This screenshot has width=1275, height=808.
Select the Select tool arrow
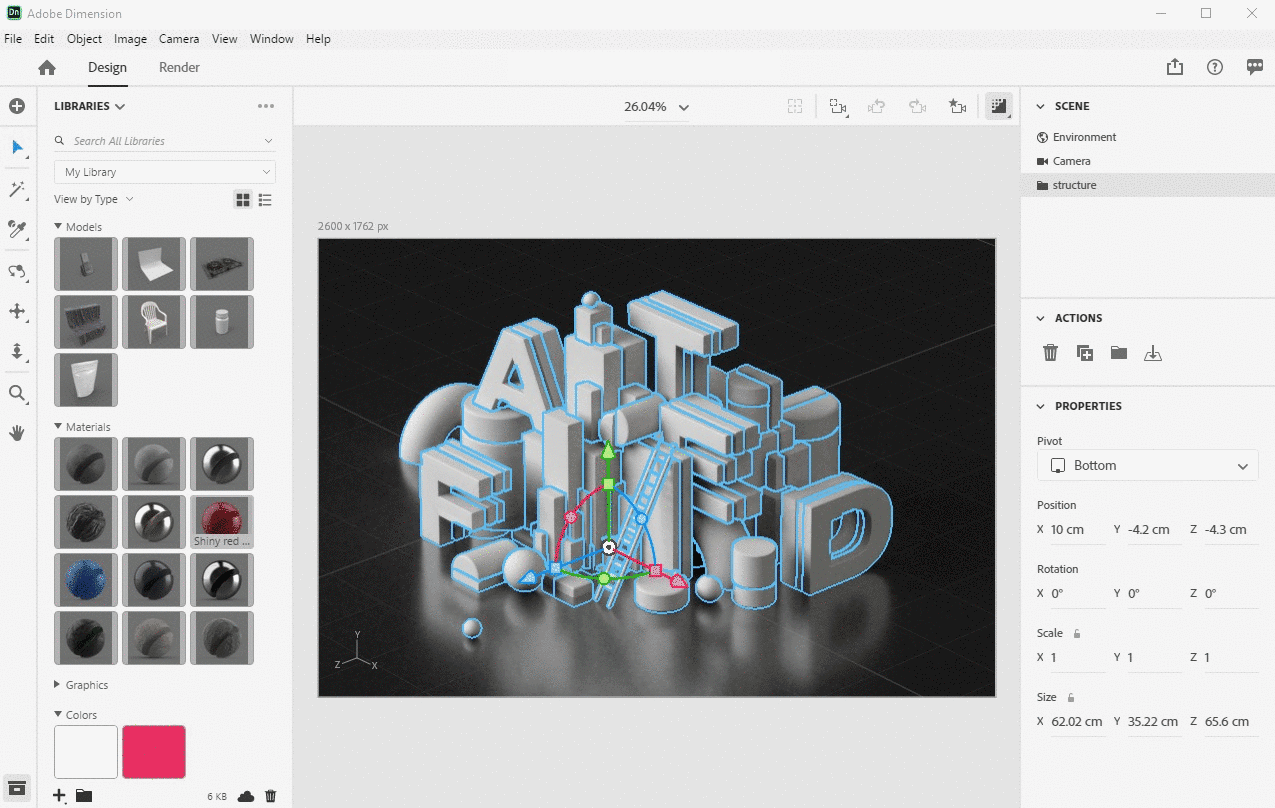click(17, 148)
